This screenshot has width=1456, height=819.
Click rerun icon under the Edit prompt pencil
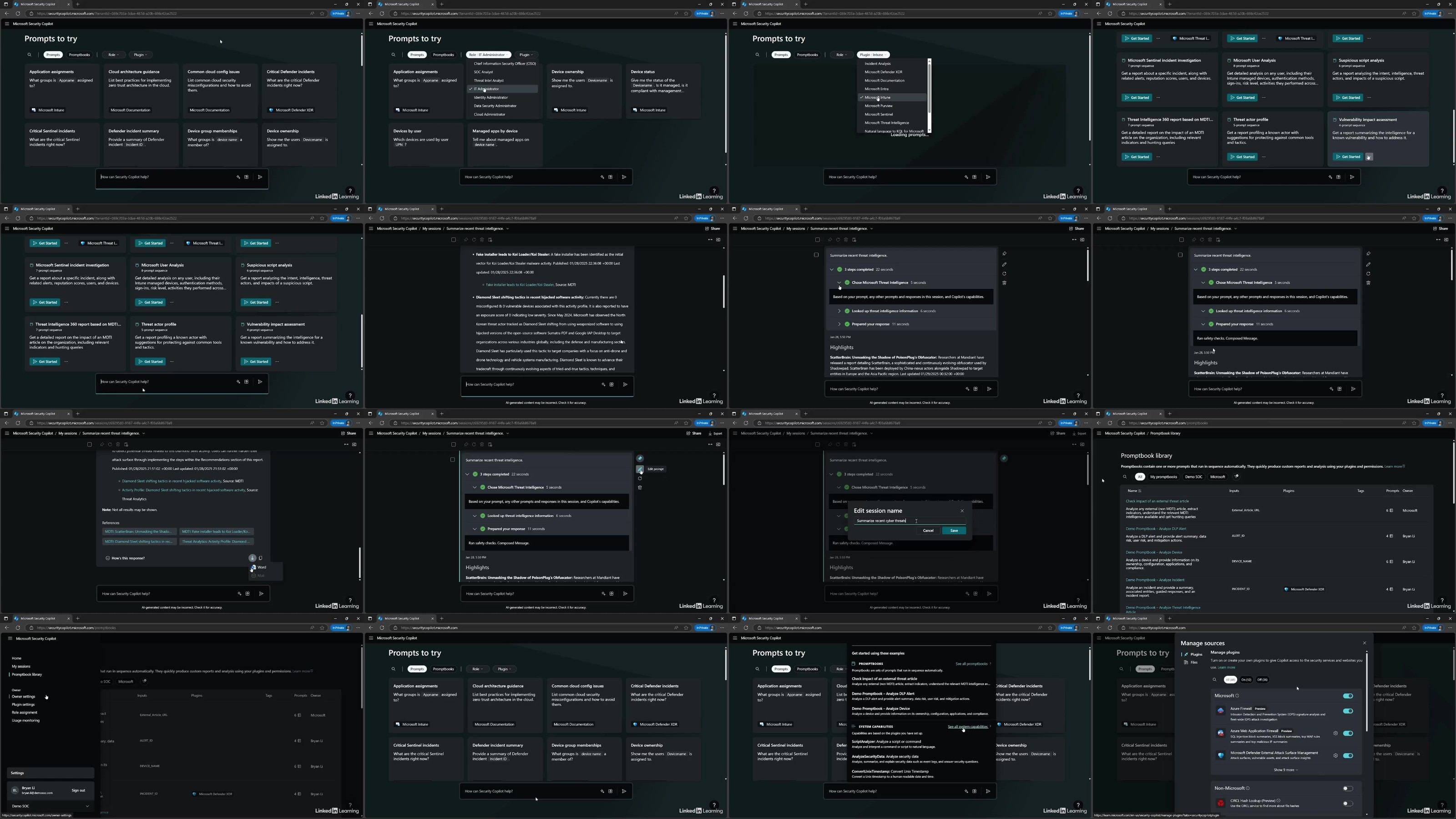point(640,478)
